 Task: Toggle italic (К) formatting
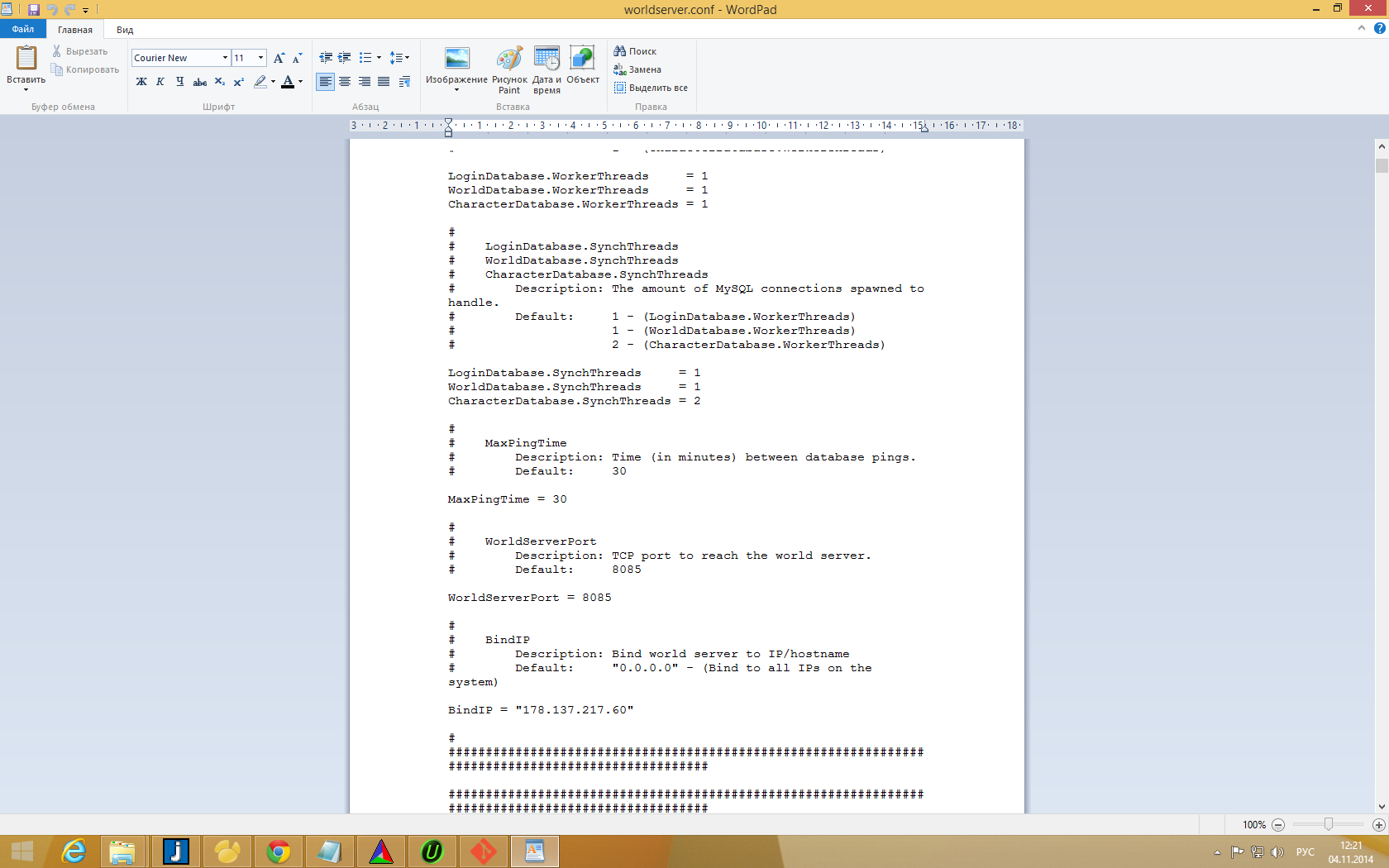click(x=160, y=82)
